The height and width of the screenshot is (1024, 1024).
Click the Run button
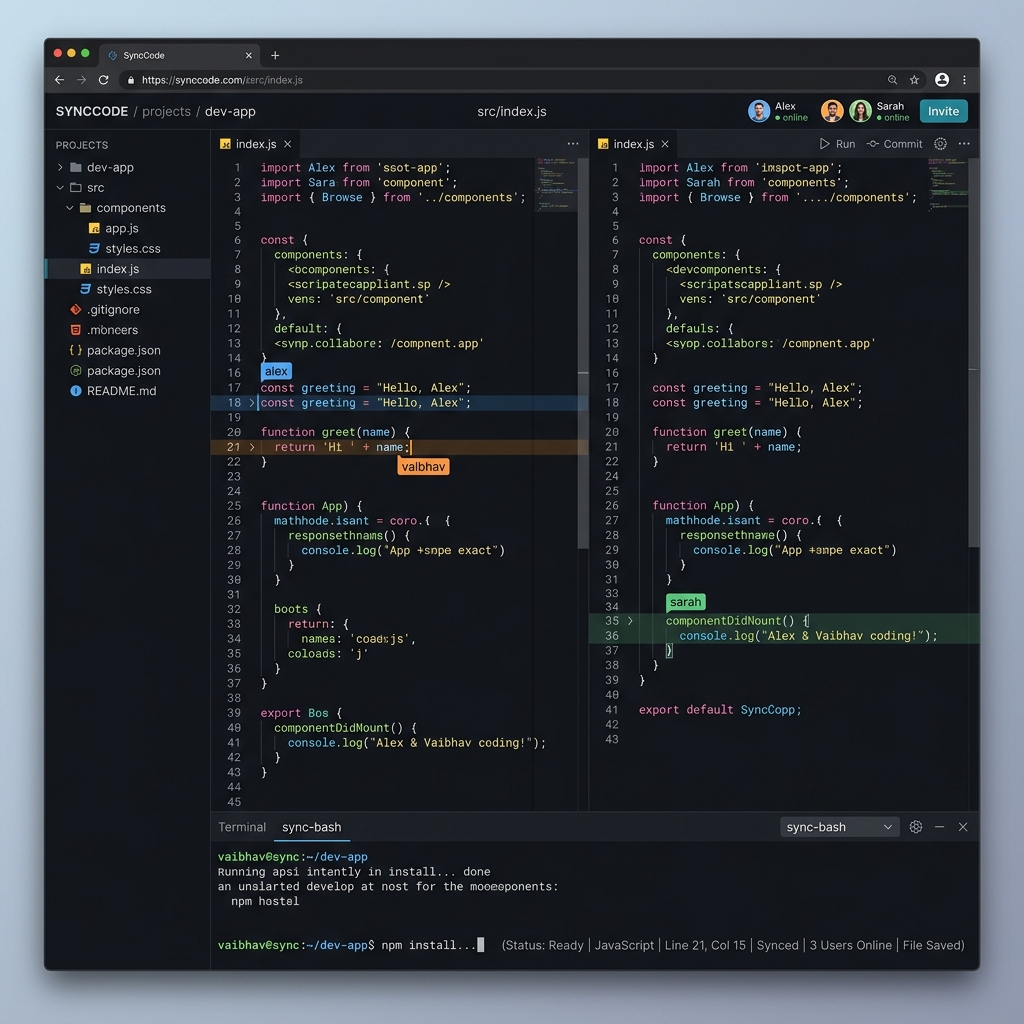837,144
